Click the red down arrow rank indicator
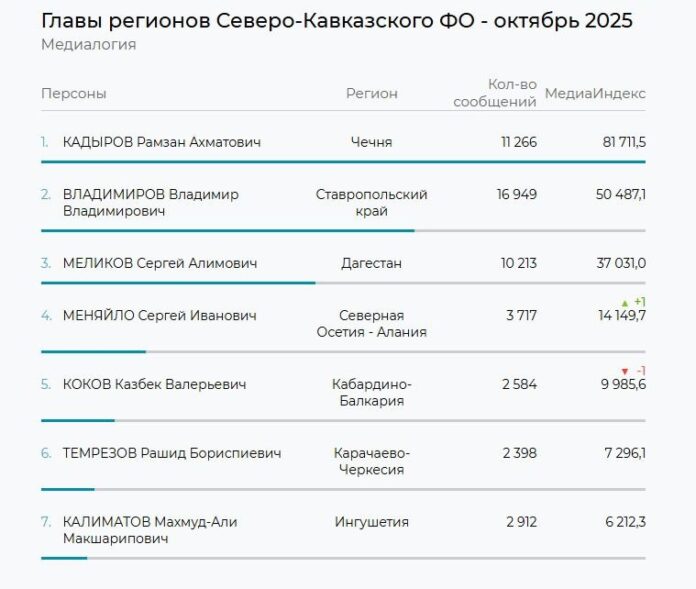 tap(626, 371)
